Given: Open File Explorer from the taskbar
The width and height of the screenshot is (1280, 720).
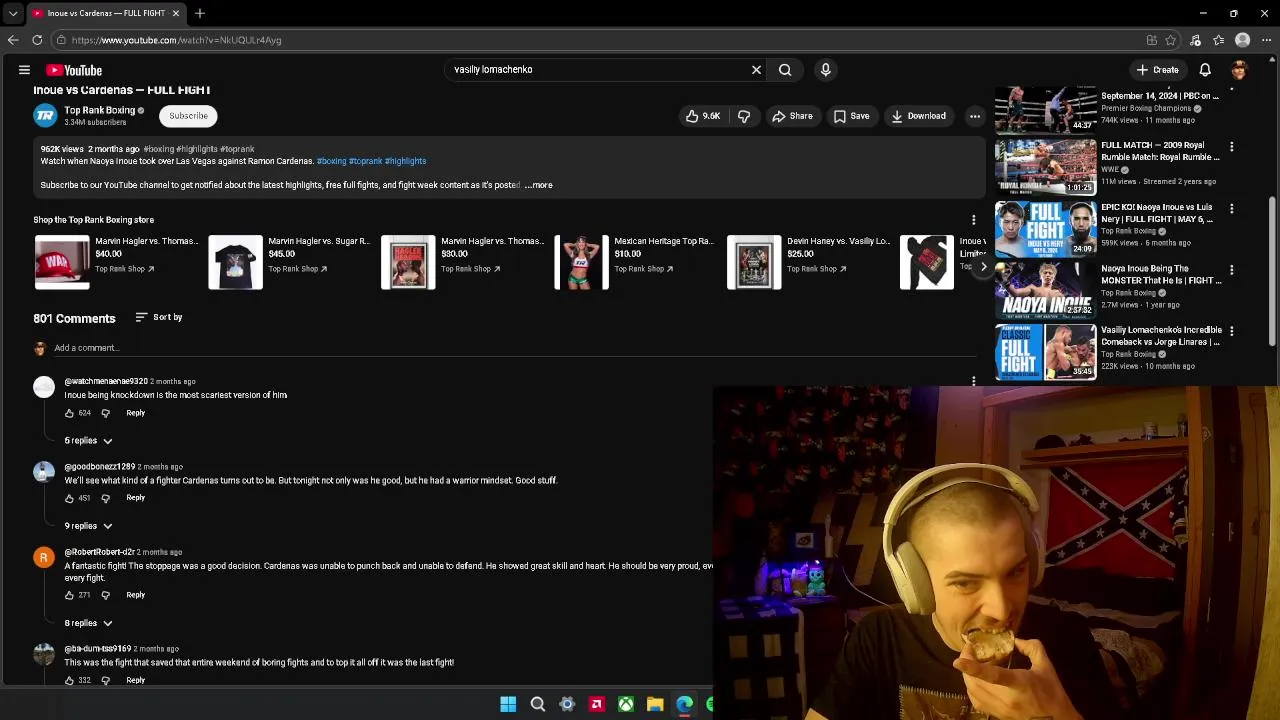Looking at the screenshot, I should point(655,705).
